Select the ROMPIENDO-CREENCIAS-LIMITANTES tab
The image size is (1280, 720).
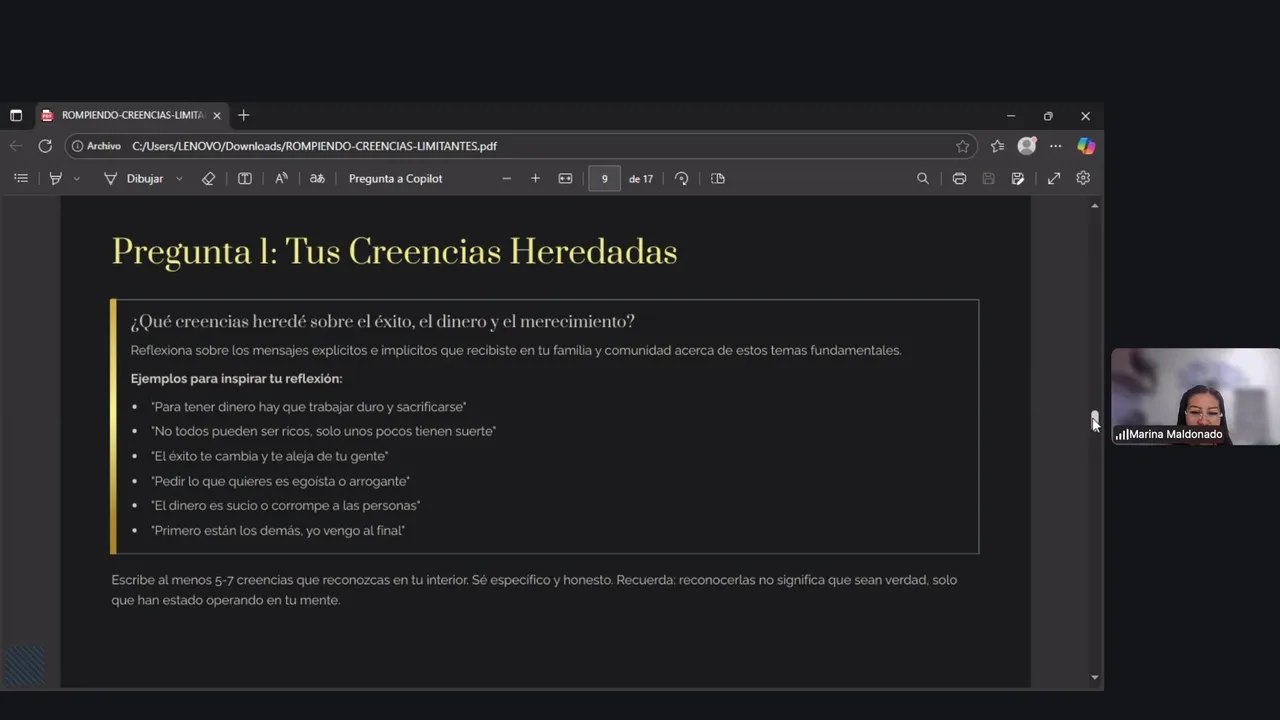(131, 115)
